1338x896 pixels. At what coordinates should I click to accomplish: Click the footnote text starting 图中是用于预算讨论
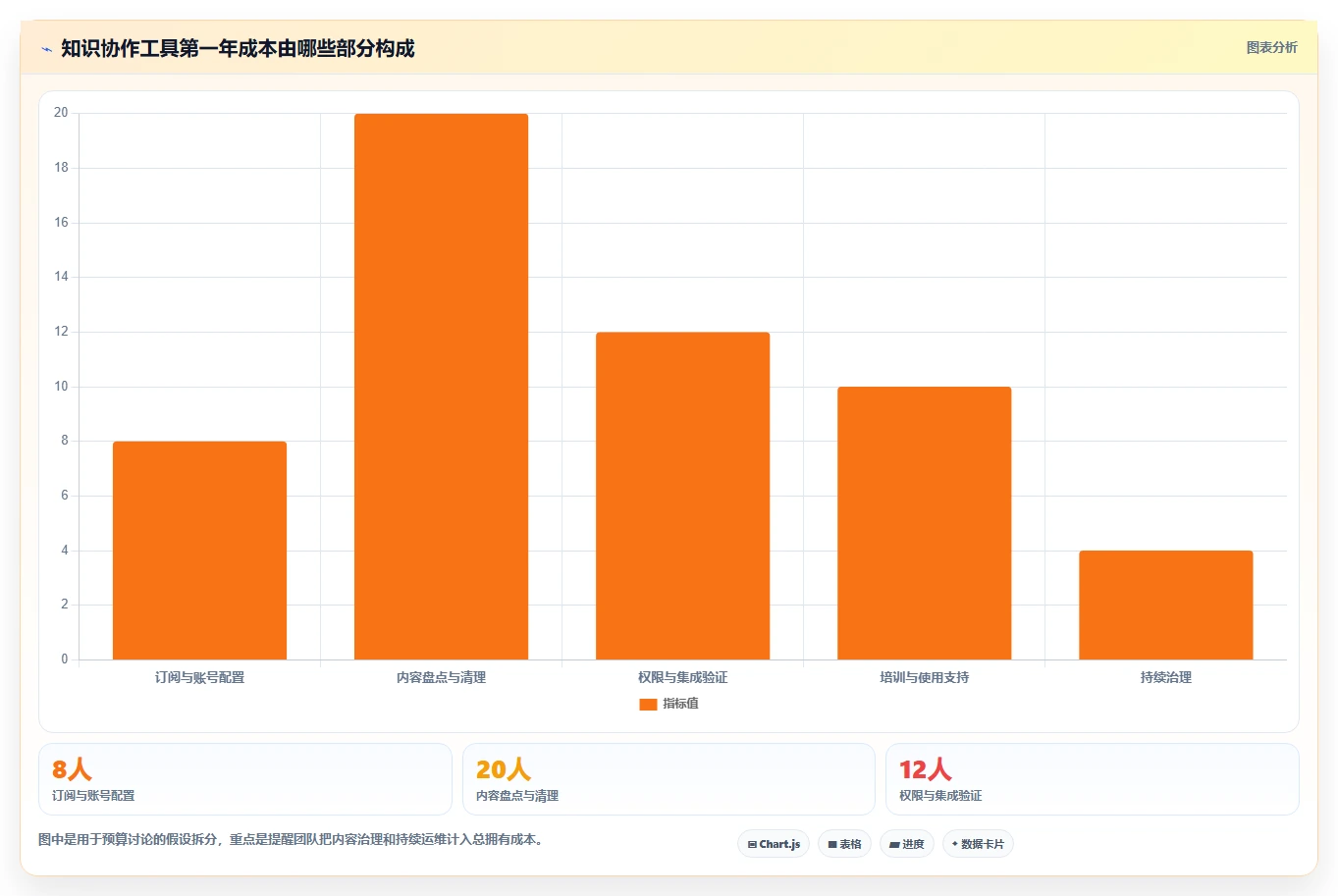coord(291,840)
